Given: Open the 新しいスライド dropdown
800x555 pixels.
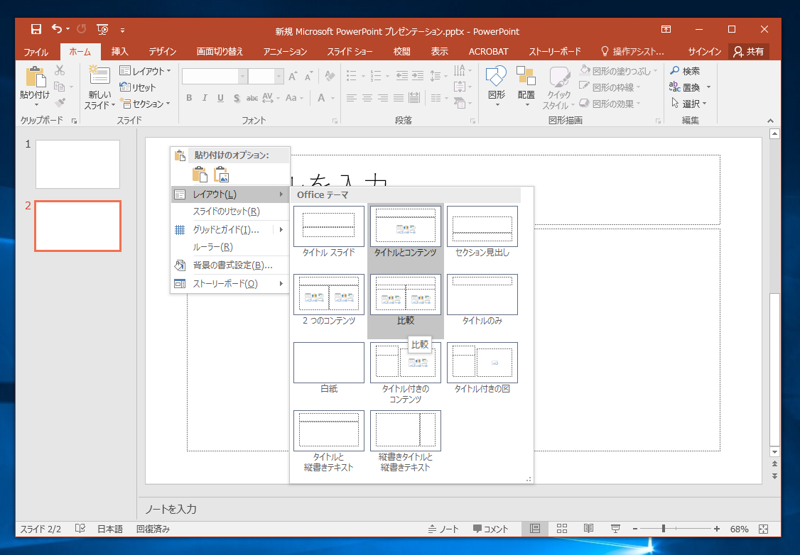Looking at the screenshot, I should (x=98, y=104).
